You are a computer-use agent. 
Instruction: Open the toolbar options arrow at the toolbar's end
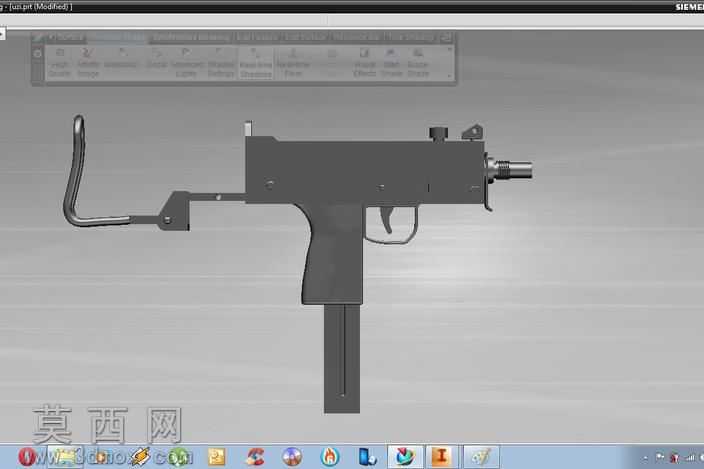449,75
